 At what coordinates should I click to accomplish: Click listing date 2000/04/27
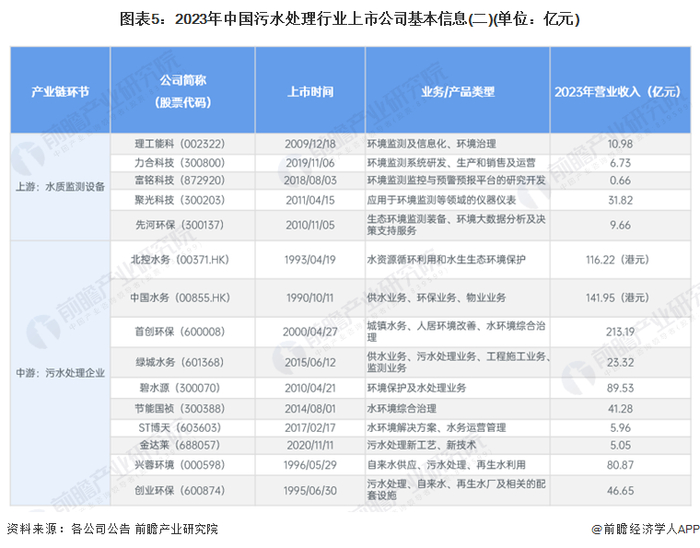[x=310, y=332]
